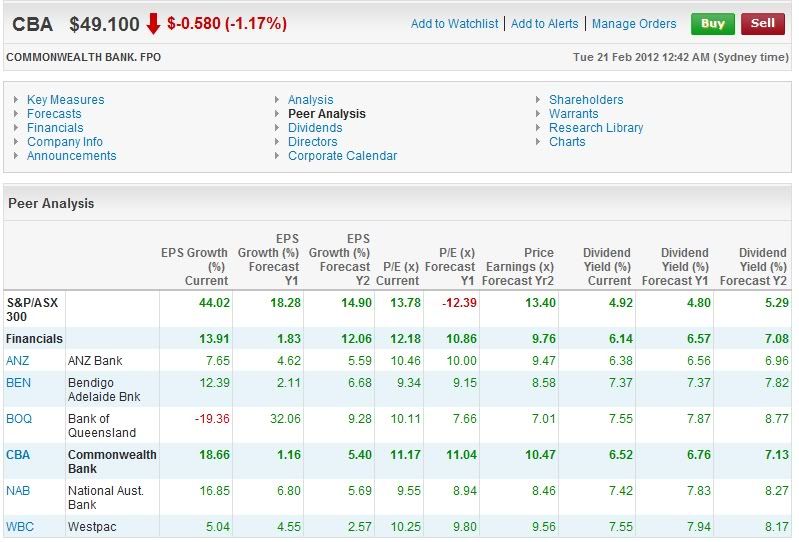Click BOQ's -19.36 EPS growth value
This screenshot has width=799, height=542.
pyautogui.click(x=212, y=419)
